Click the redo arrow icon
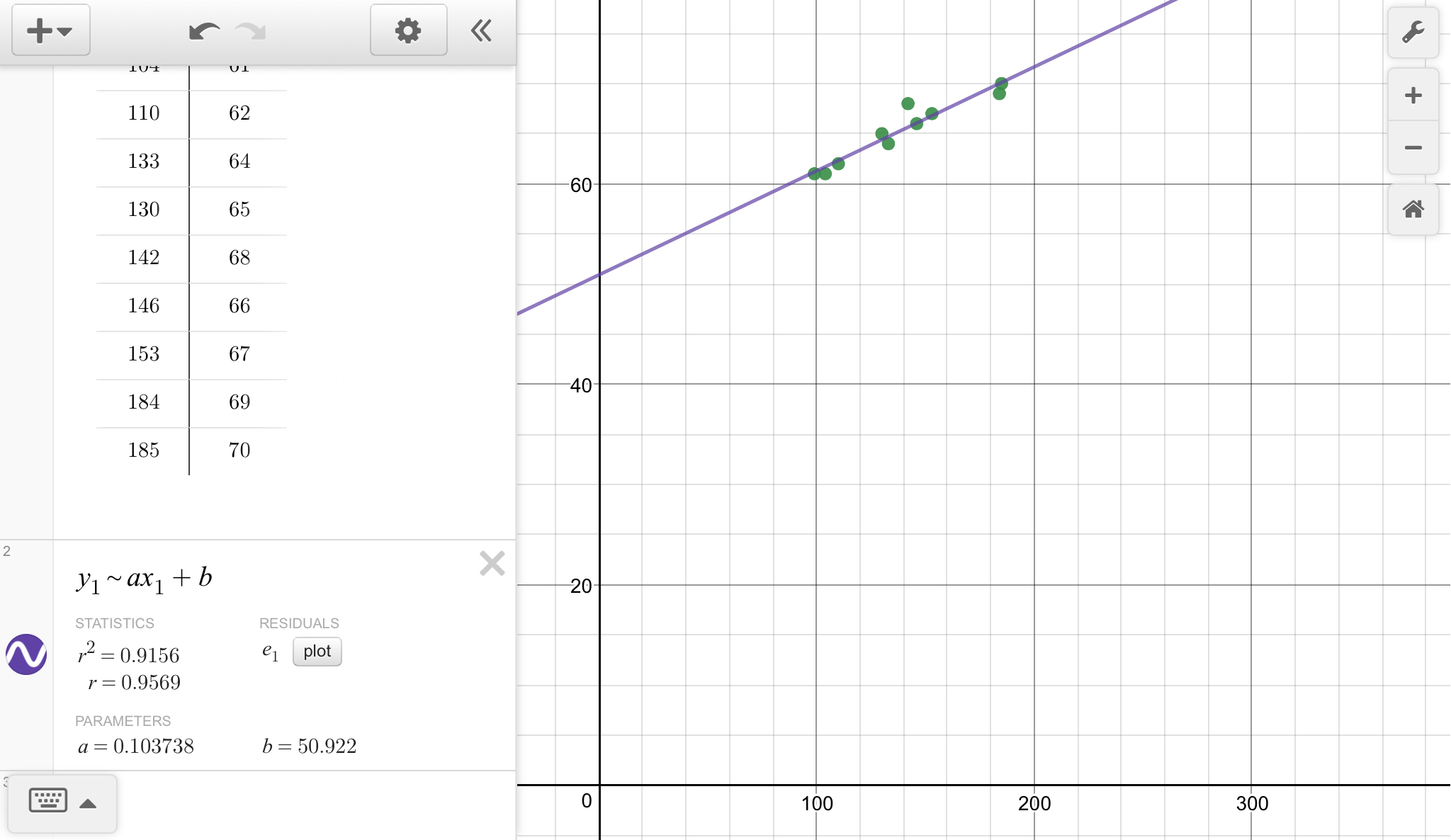This screenshot has height=840, width=1451. [x=251, y=31]
